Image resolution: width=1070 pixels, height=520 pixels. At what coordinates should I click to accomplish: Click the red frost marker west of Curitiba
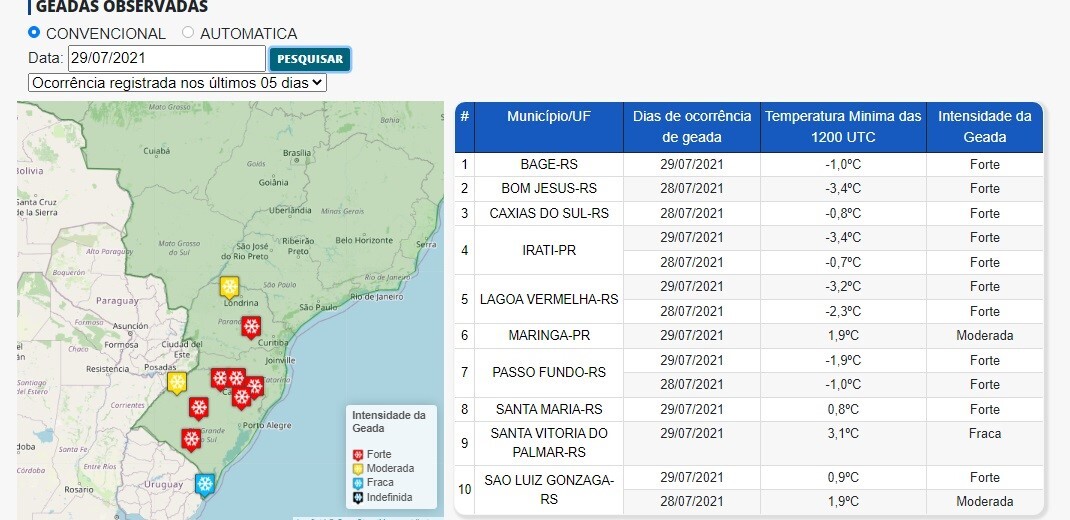pos(251,326)
